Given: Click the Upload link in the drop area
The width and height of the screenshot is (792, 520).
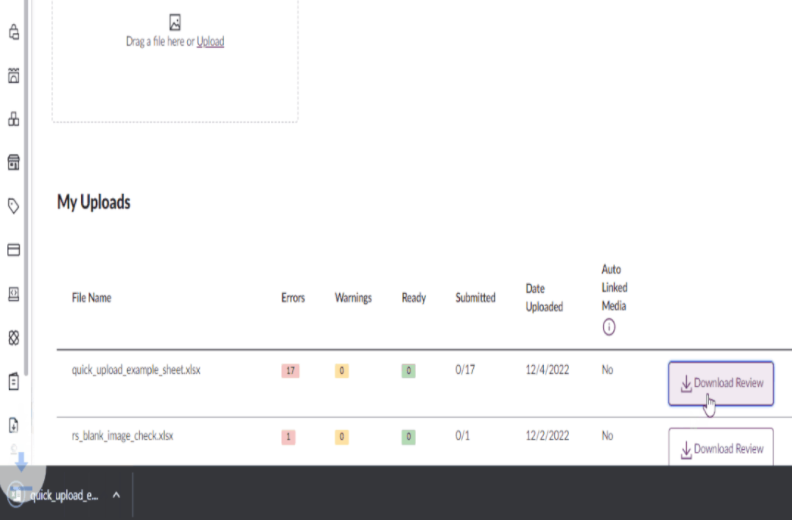Looking at the screenshot, I should click(210, 42).
